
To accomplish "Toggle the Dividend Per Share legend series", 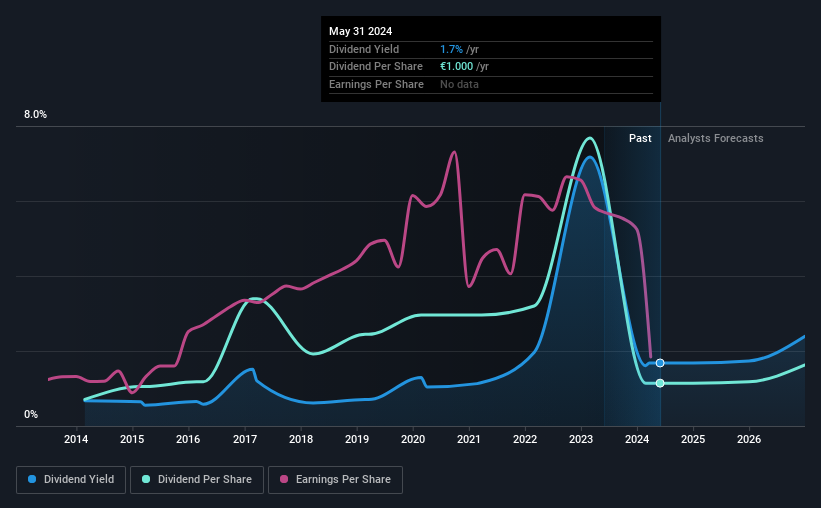I will pyautogui.click(x=197, y=480).
